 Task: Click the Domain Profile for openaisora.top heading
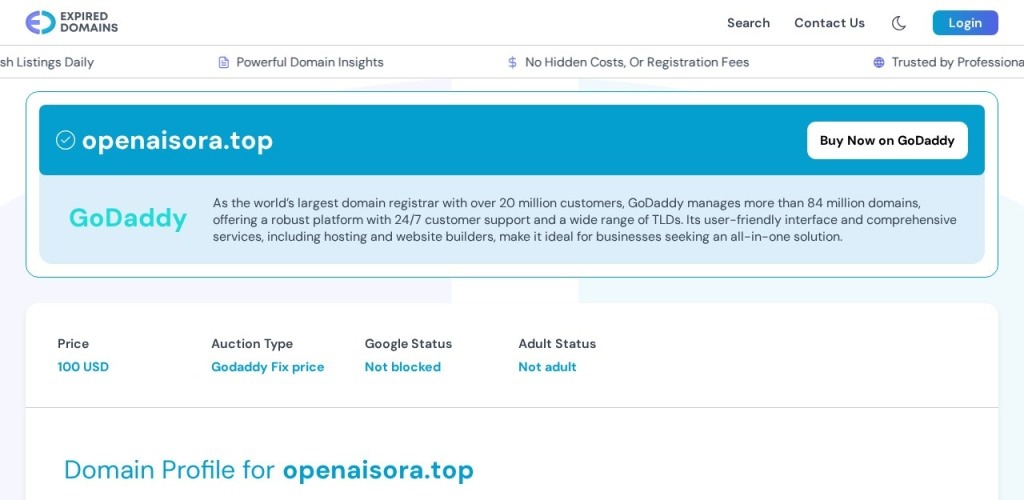tap(269, 470)
